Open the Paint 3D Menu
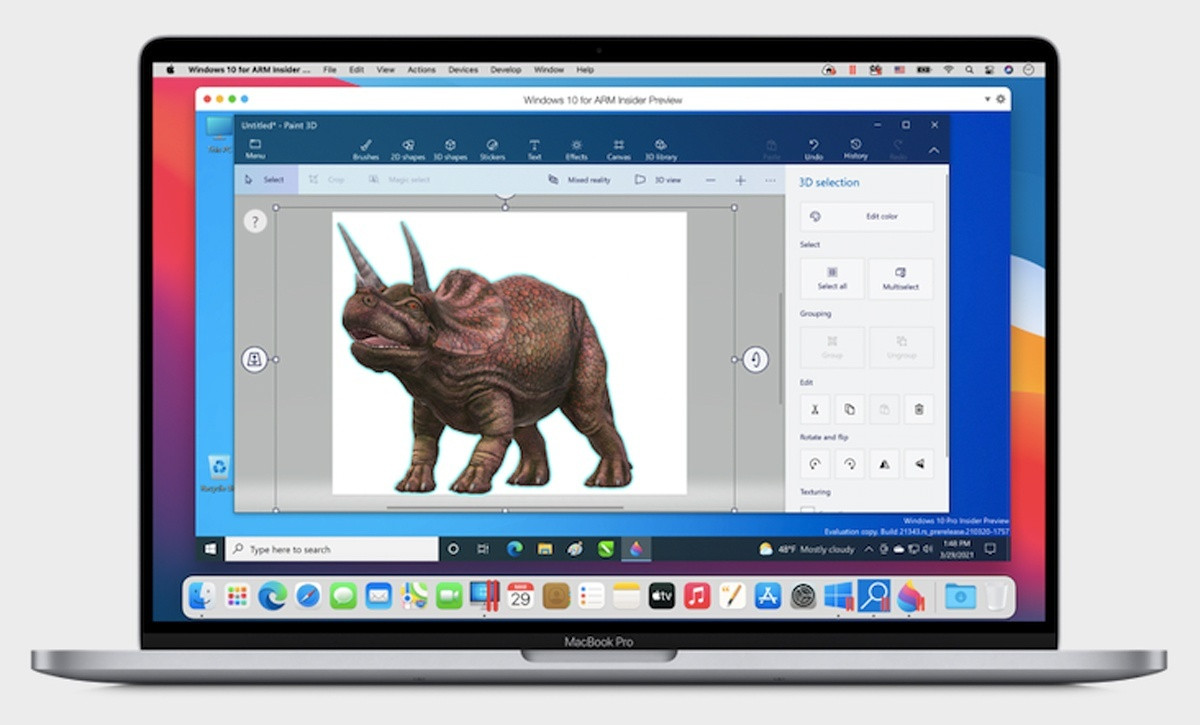The width and height of the screenshot is (1200, 725). 255,149
